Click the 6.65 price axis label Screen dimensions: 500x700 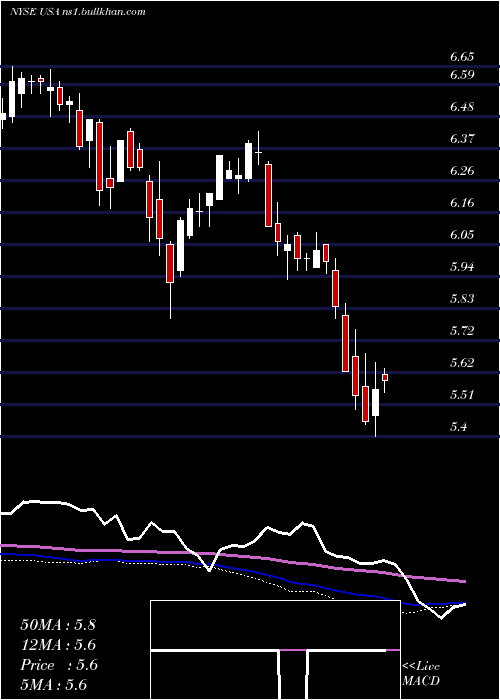pyautogui.click(x=462, y=57)
